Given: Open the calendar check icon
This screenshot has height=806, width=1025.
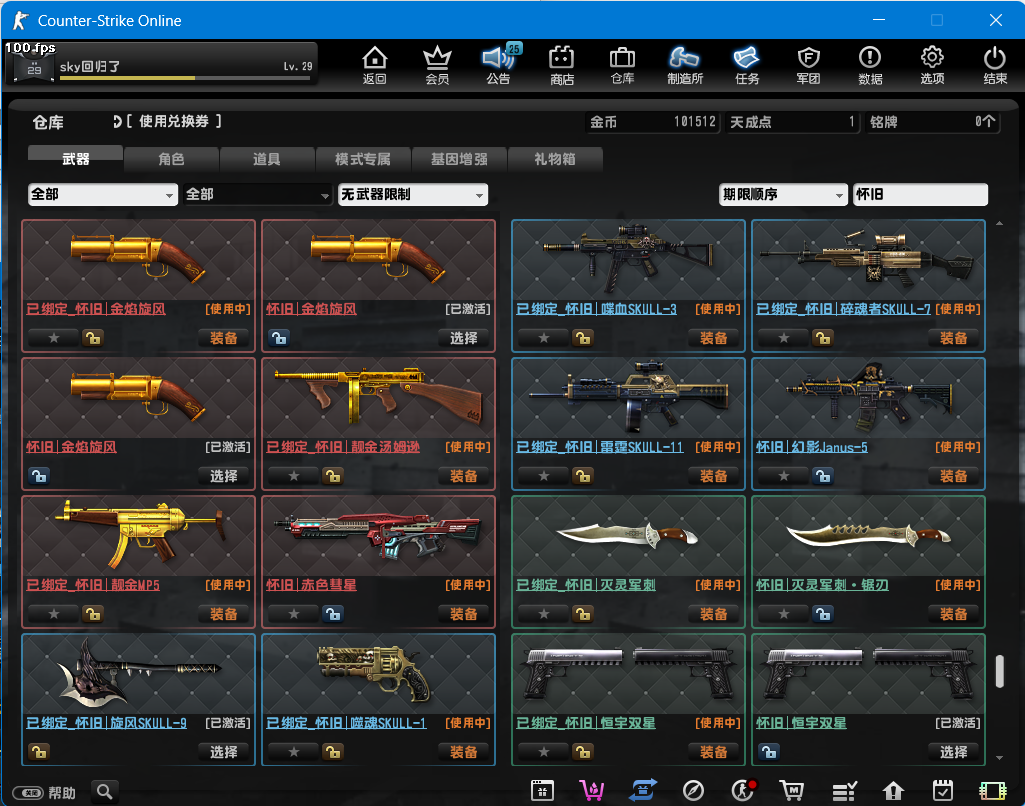Looking at the screenshot, I should 943,790.
